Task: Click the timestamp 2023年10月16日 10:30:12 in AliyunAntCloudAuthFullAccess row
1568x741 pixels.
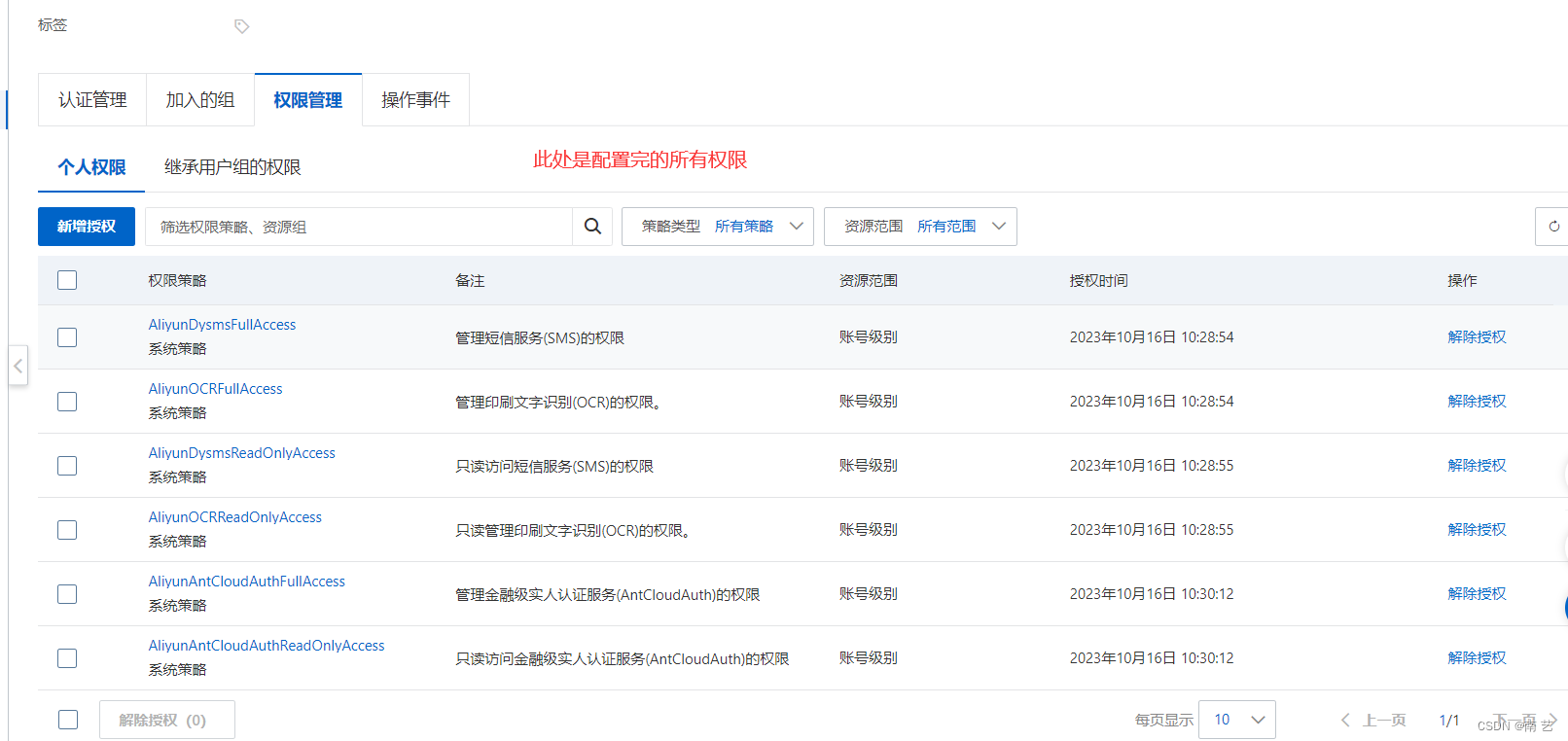Action: point(1152,594)
